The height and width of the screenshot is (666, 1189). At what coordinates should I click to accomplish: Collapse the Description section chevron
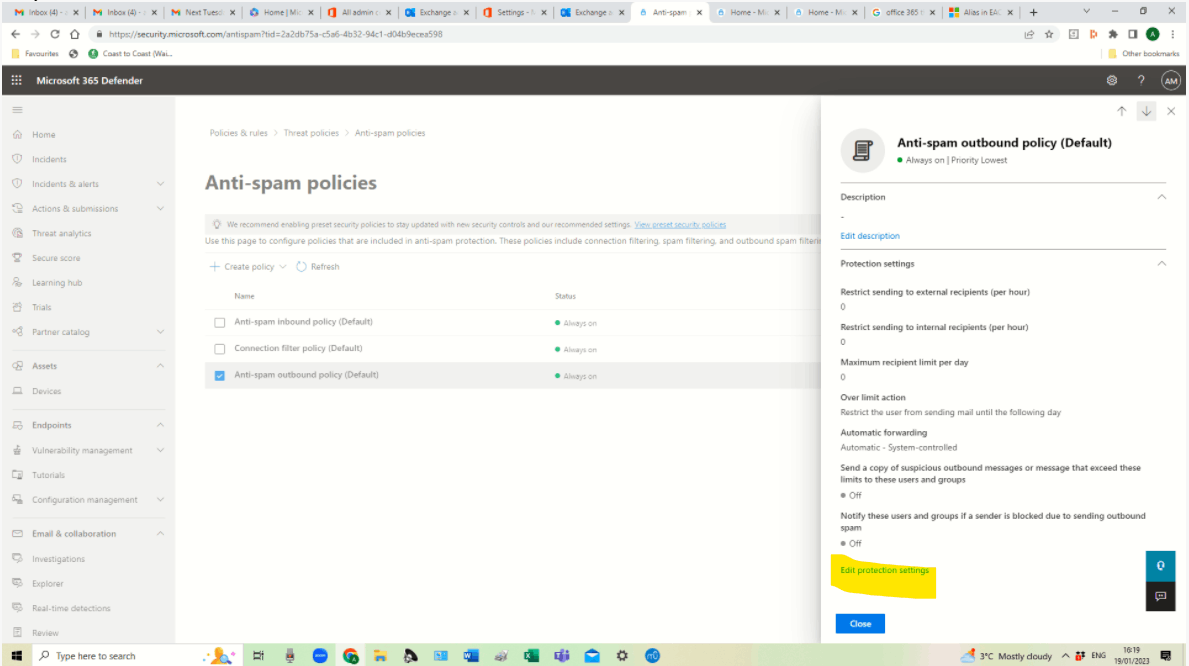coord(1161,197)
